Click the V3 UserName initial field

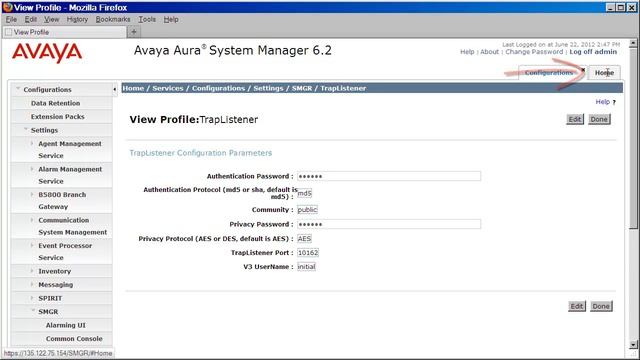306,267
